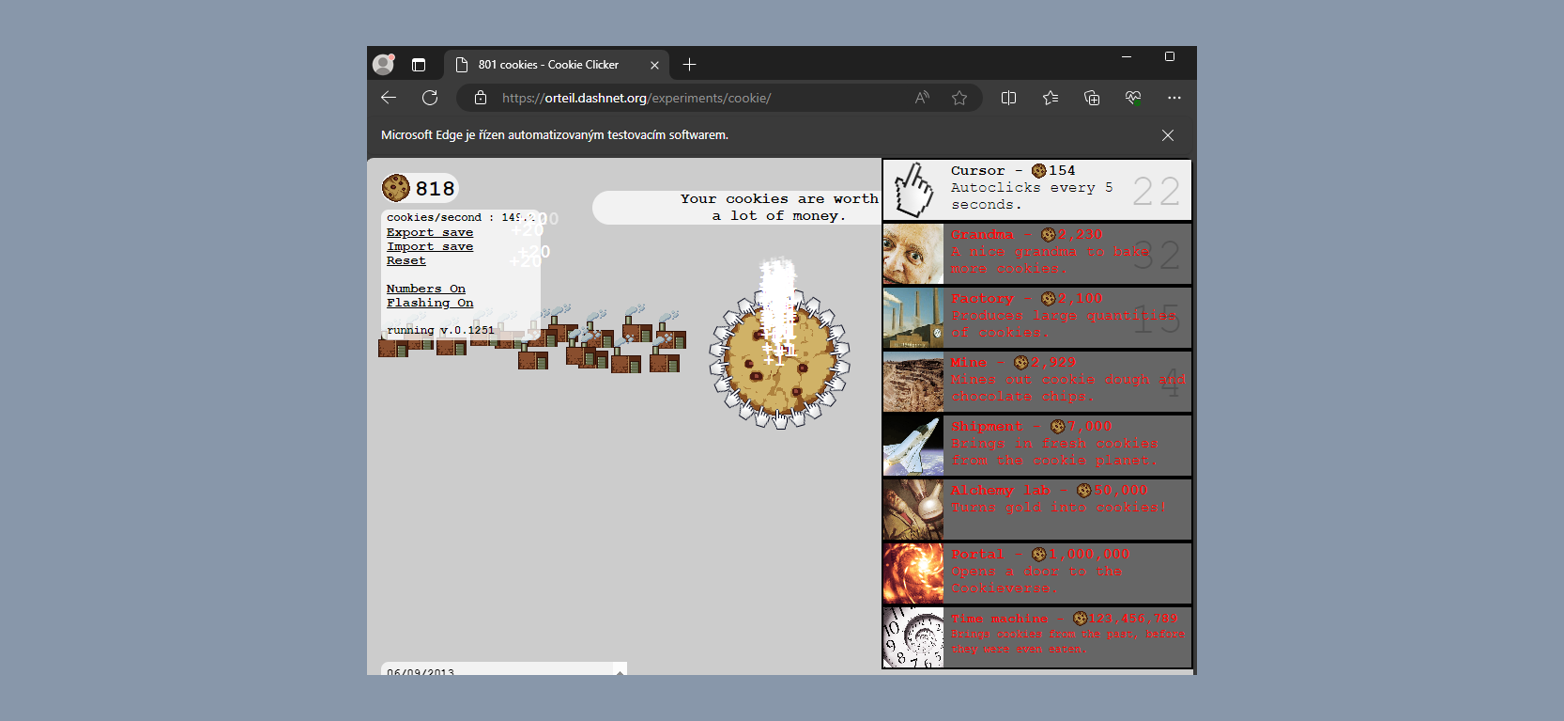The image size is (1564, 721).
Task: Add this page to favorites
Action: tap(959, 97)
